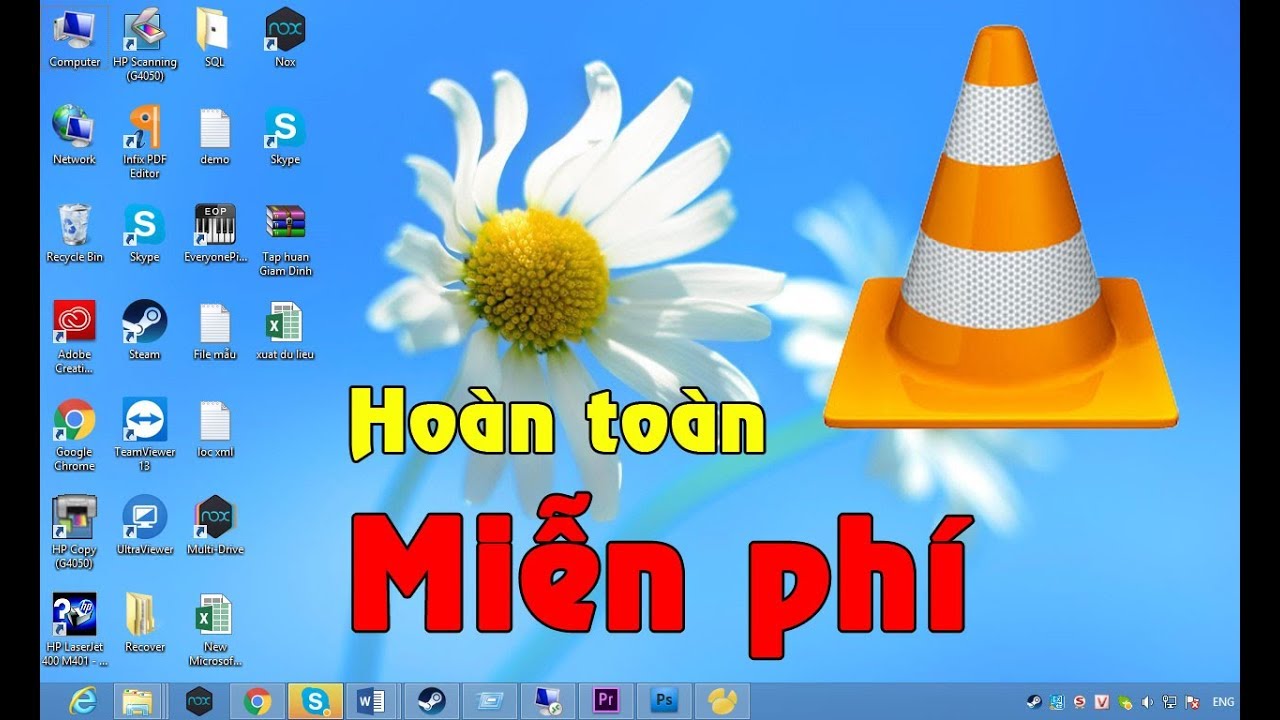Select the Network desktop icon

(x=75, y=137)
